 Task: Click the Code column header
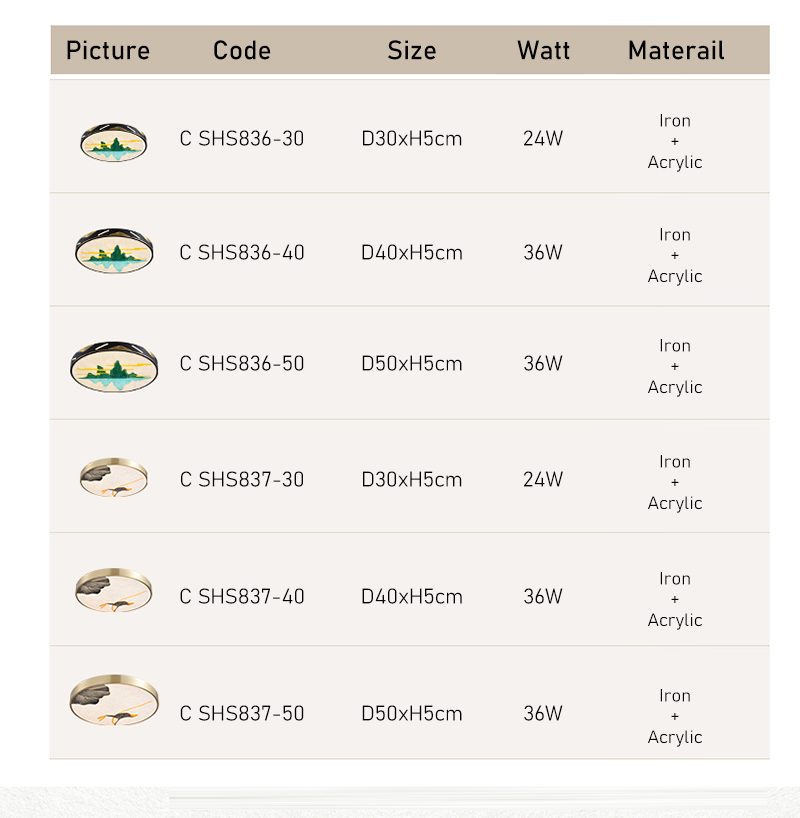[242, 51]
